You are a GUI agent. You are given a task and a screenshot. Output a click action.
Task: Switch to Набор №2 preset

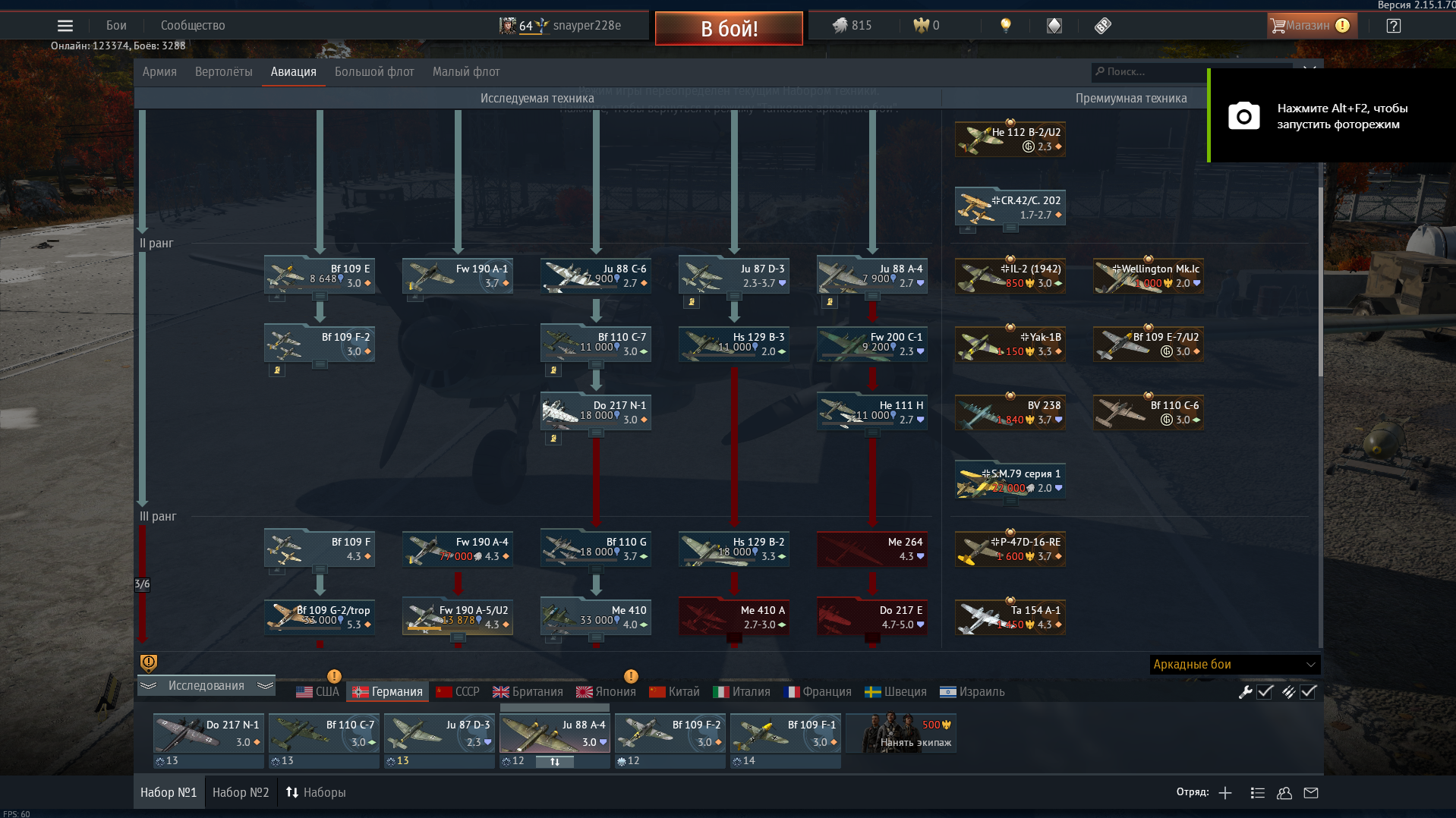coord(241,792)
